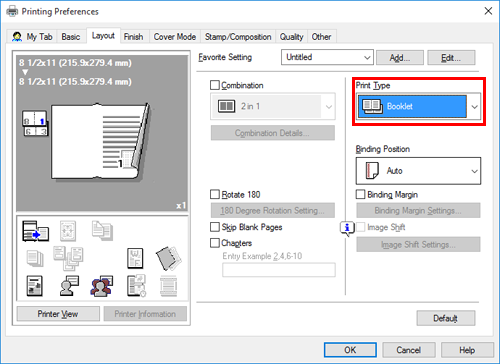Click the Default button
This screenshot has height=364, width=500.
[x=446, y=318]
